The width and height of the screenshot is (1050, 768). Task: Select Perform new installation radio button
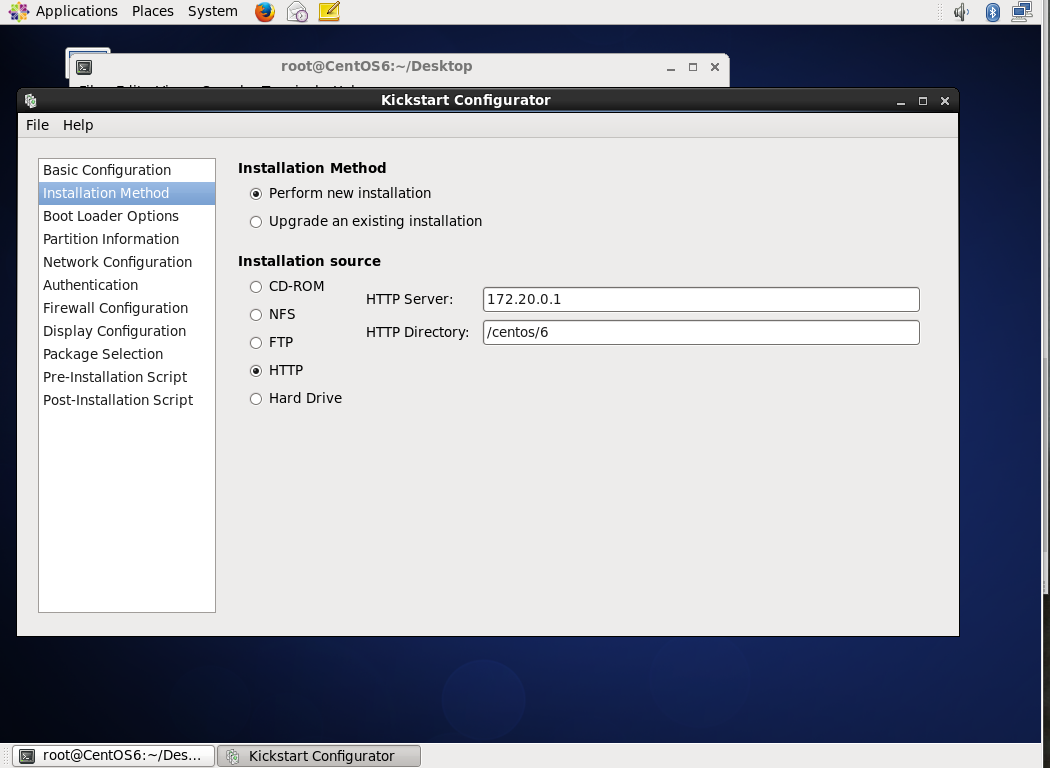coord(256,194)
